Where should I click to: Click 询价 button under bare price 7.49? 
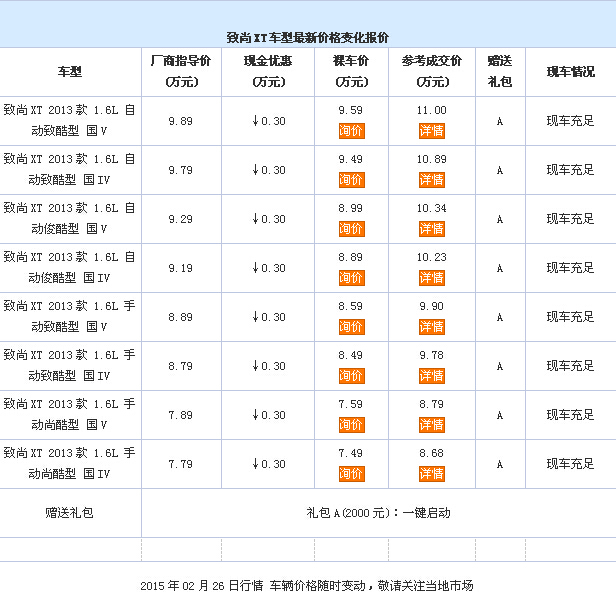click(352, 474)
